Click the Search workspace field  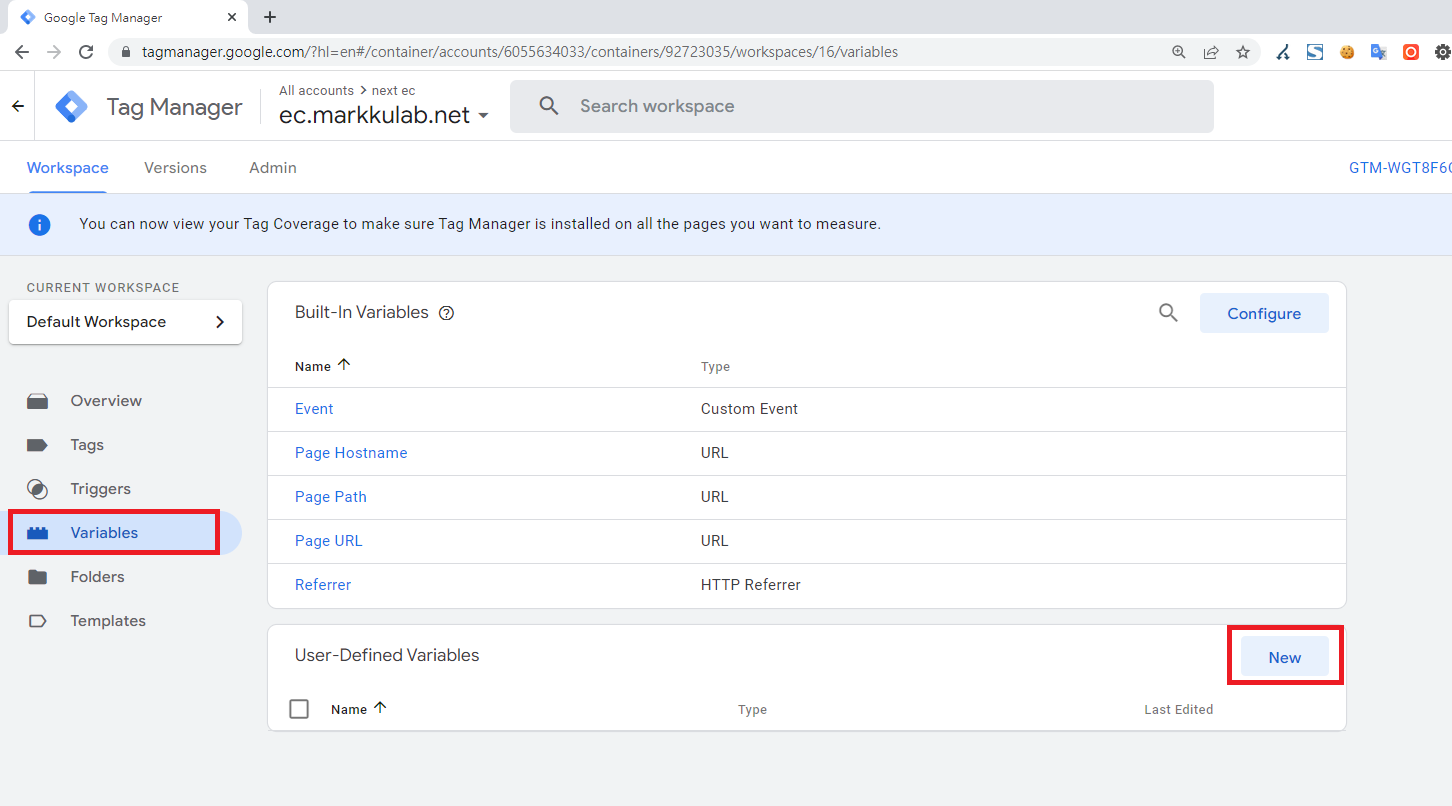860,106
